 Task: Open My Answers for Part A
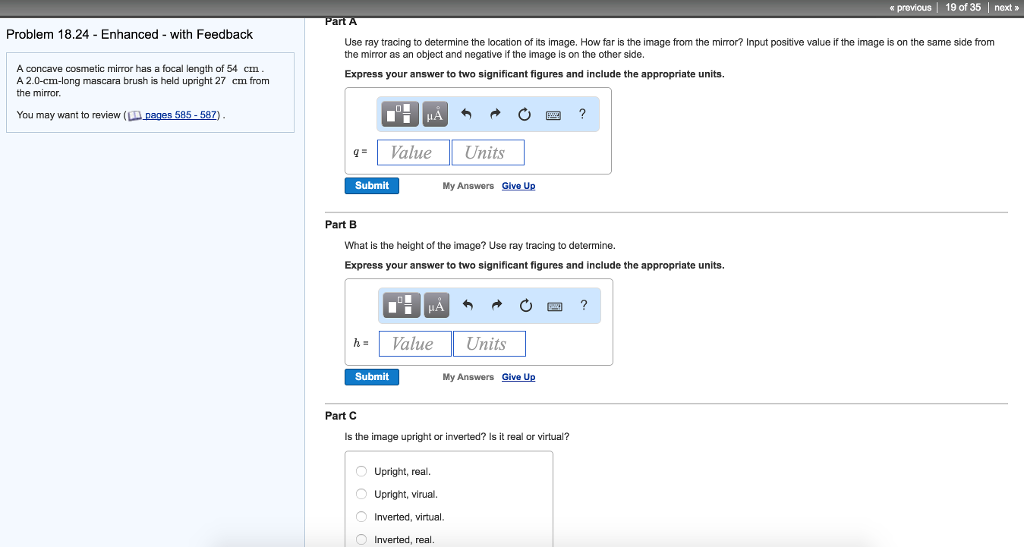pos(468,186)
